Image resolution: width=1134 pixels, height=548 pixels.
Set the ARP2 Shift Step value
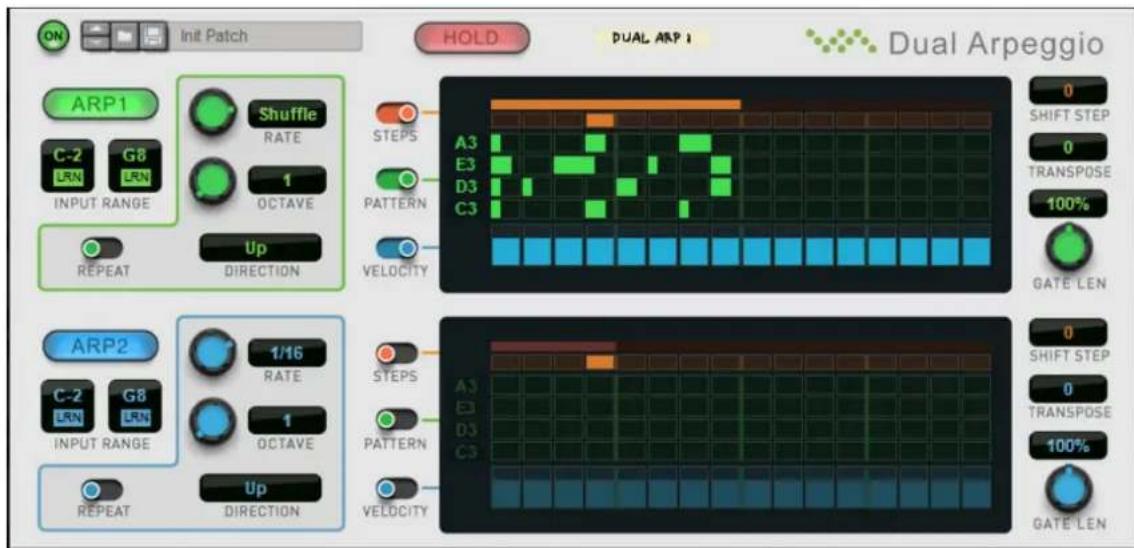[1068, 333]
